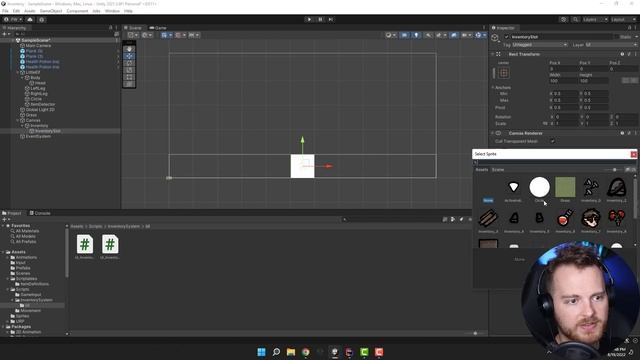Open the first C# script in Project window
This screenshot has height=360, width=640.
(84, 244)
